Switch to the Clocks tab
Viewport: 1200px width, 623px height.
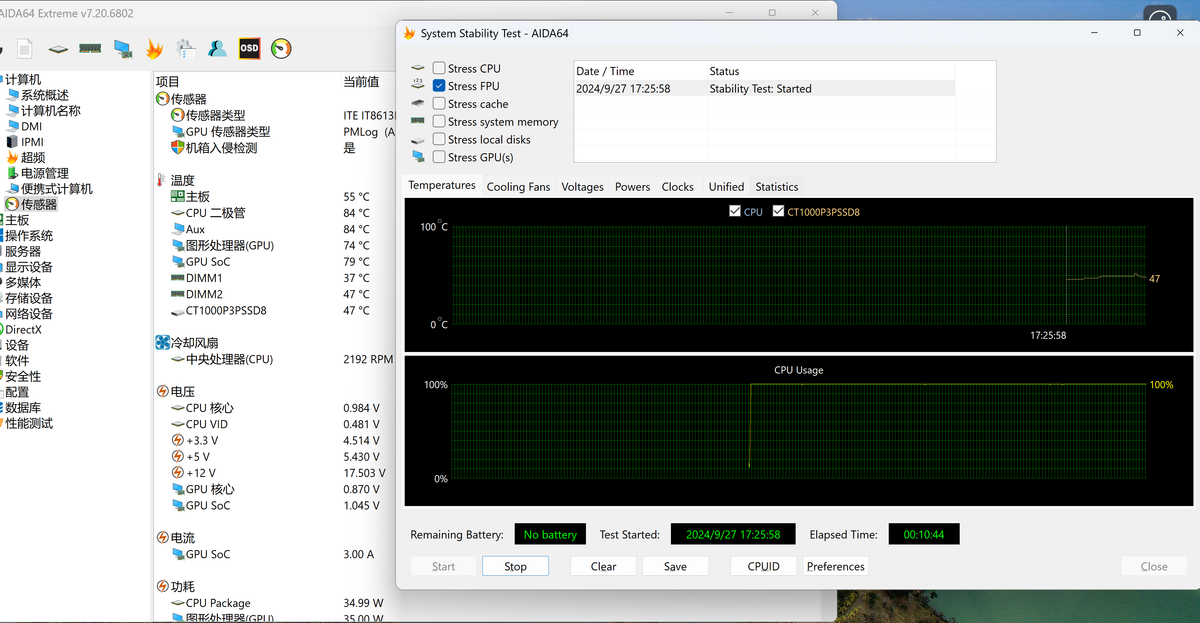(x=677, y=187)
